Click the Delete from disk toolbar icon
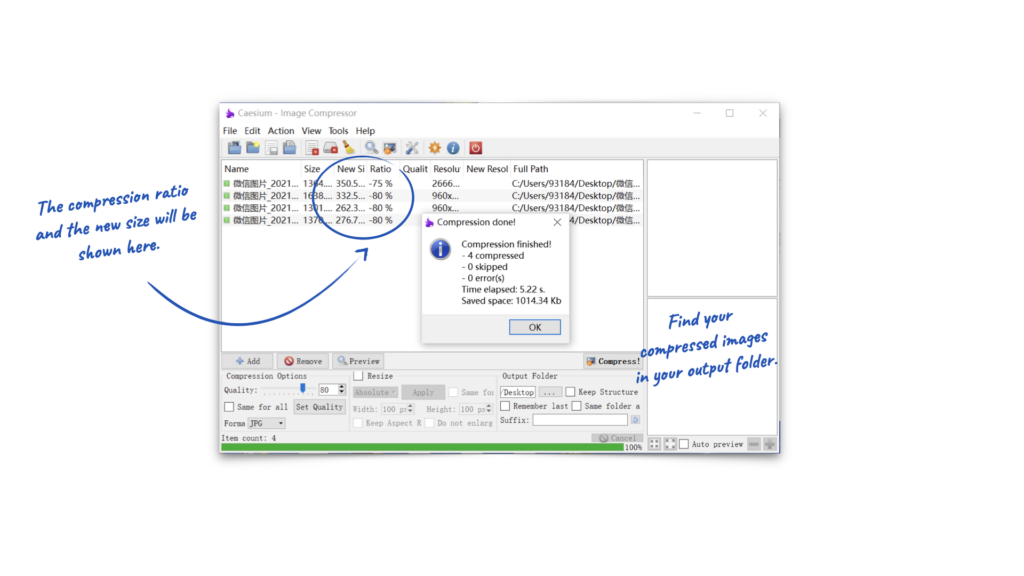The height and width of the screenshot is (576, 1024). coord(330,148)
